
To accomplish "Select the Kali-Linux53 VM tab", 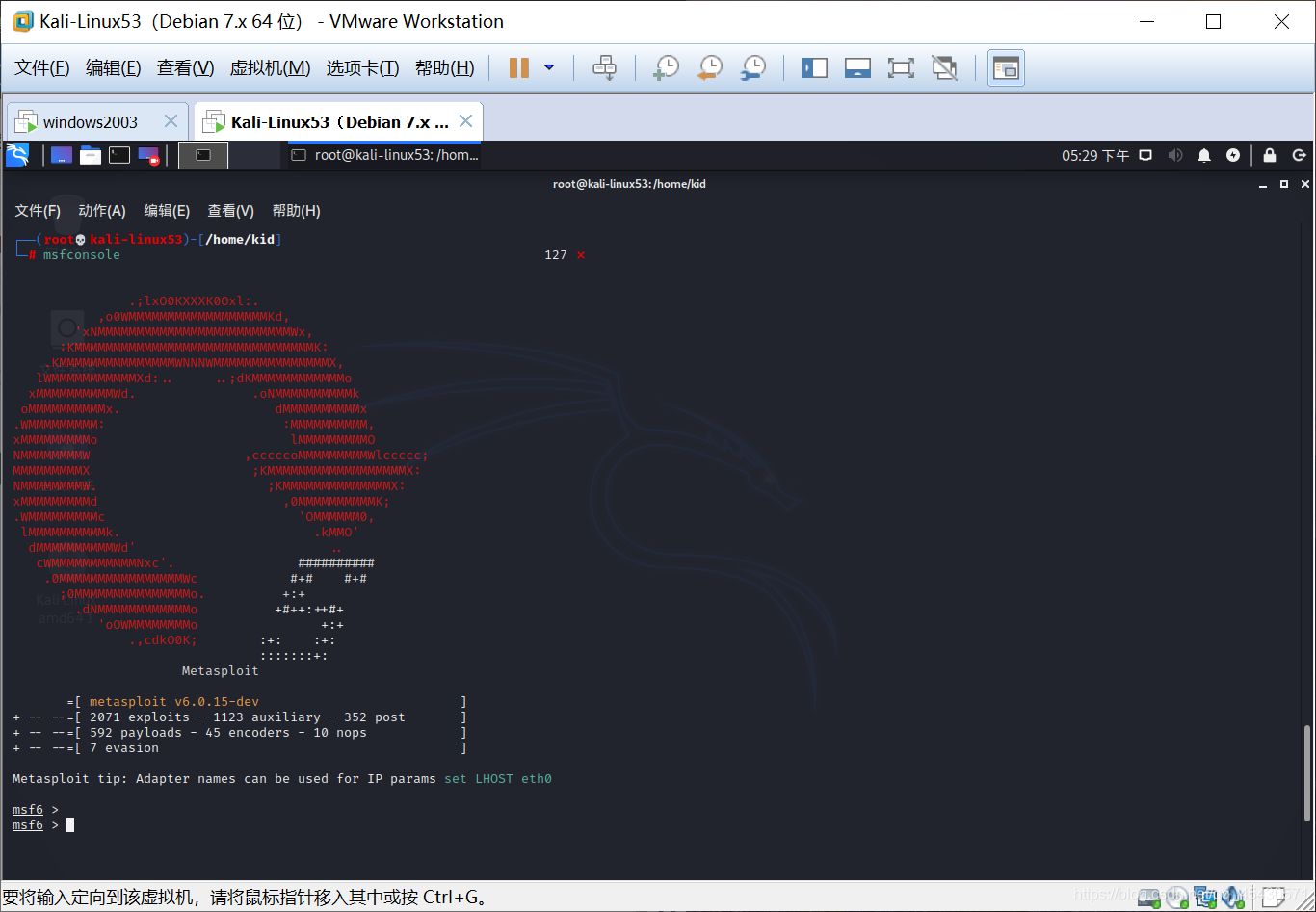I will (339, 122).
